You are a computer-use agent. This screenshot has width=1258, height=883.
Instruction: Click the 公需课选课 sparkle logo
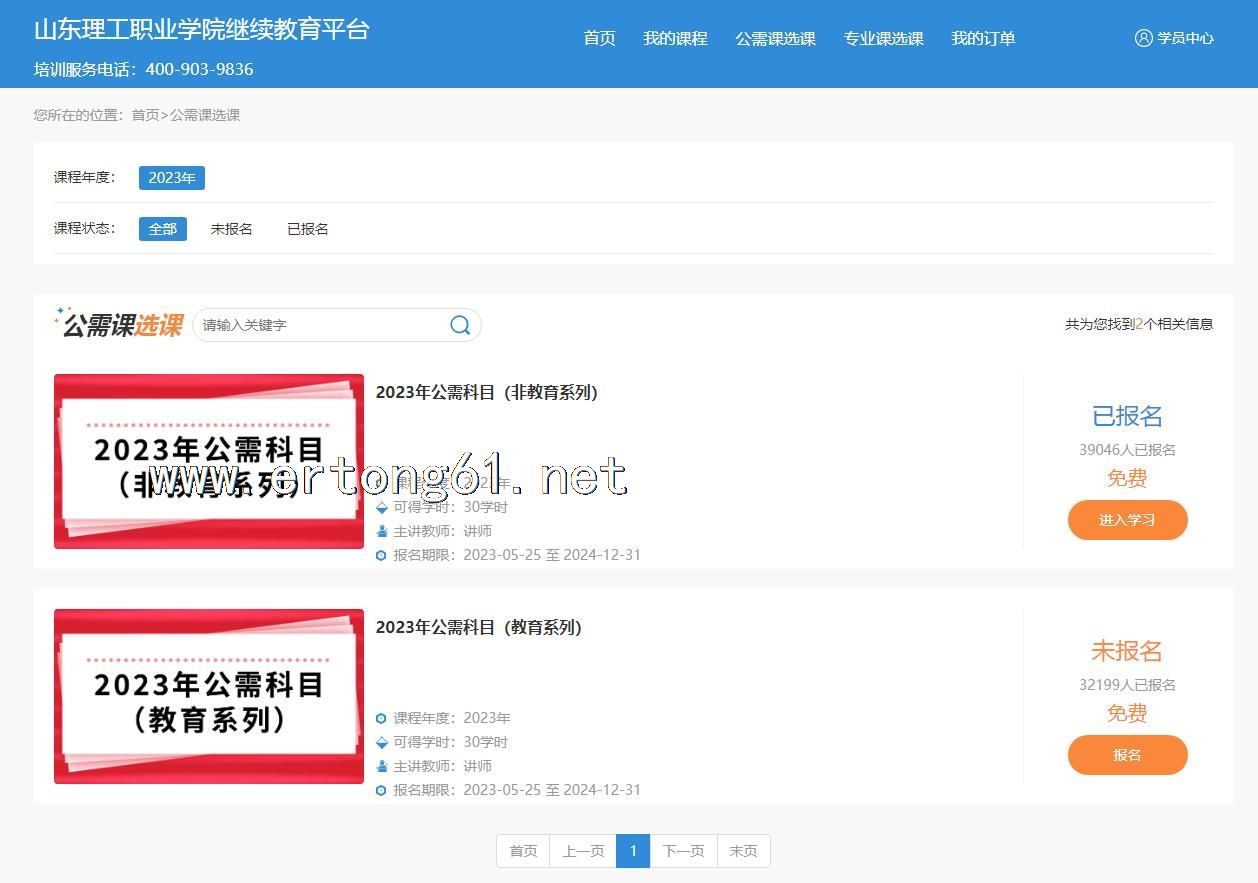pos(119,324)
